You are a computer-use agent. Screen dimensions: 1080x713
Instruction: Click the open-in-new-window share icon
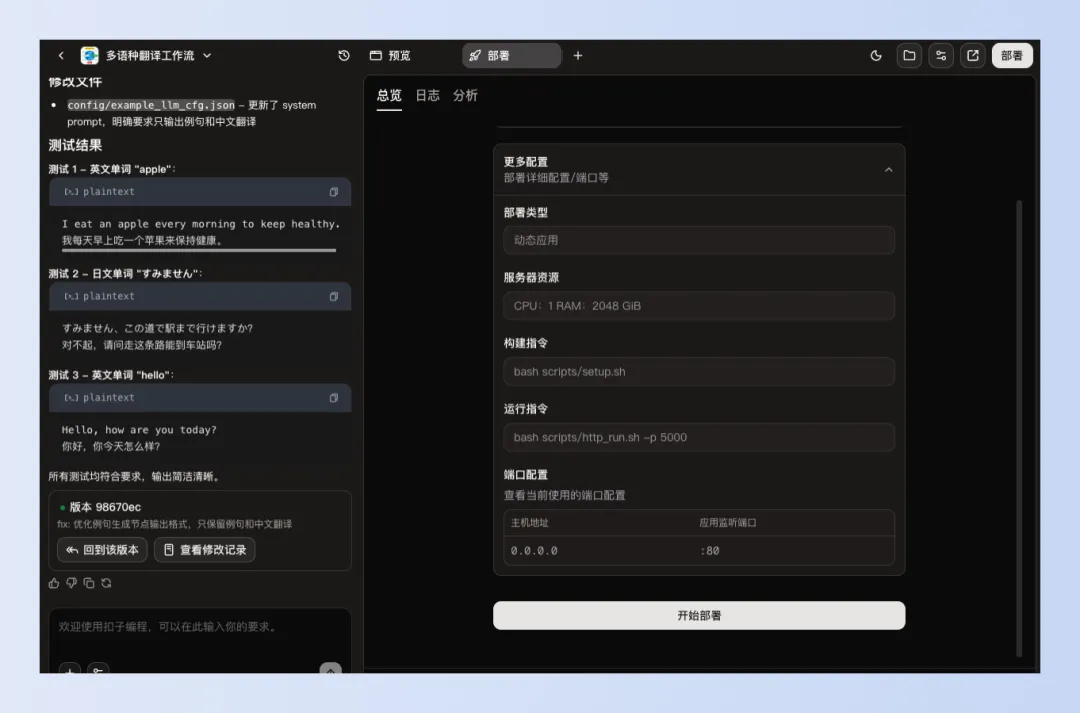[x=973, y=56]
